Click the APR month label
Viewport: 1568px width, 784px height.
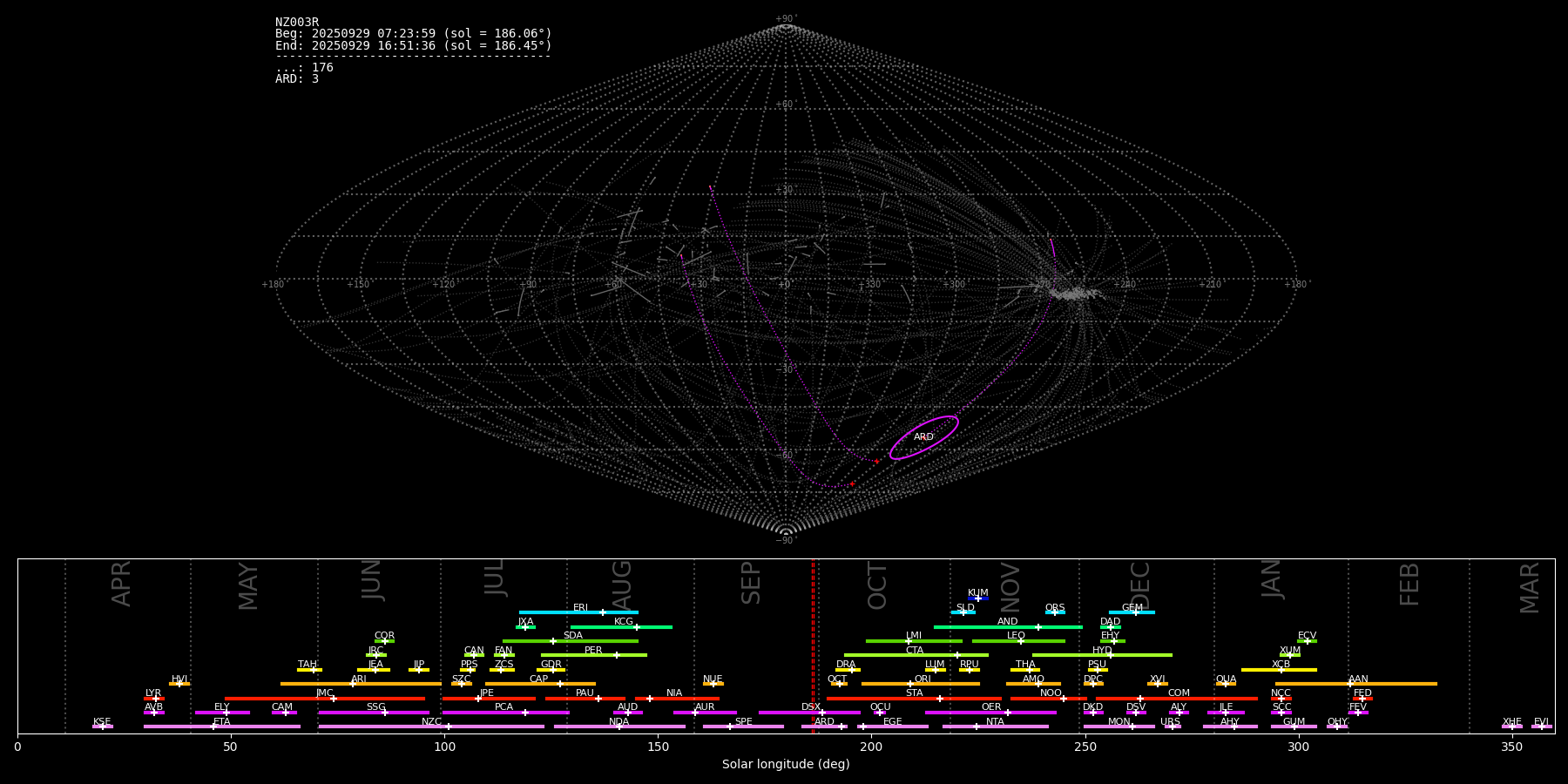click(121, 584)
